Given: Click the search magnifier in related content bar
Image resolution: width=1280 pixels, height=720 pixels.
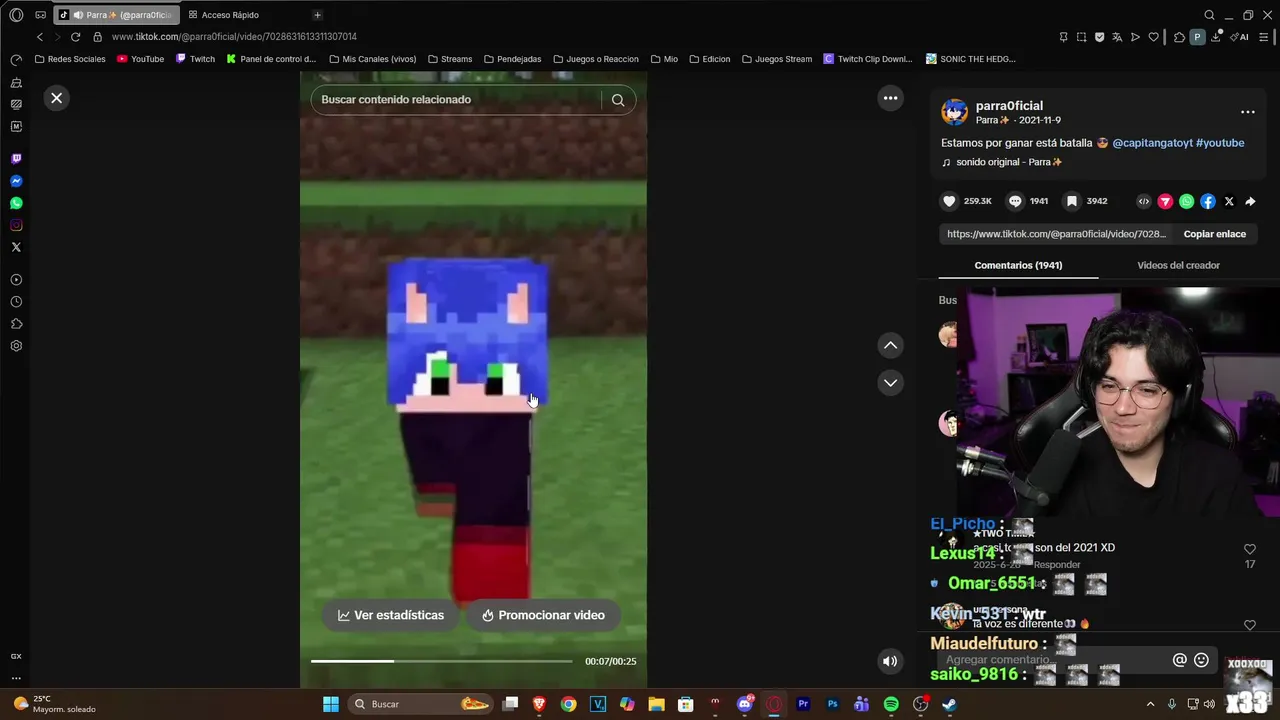Looking at the screenshot, I should click(618, 100).
